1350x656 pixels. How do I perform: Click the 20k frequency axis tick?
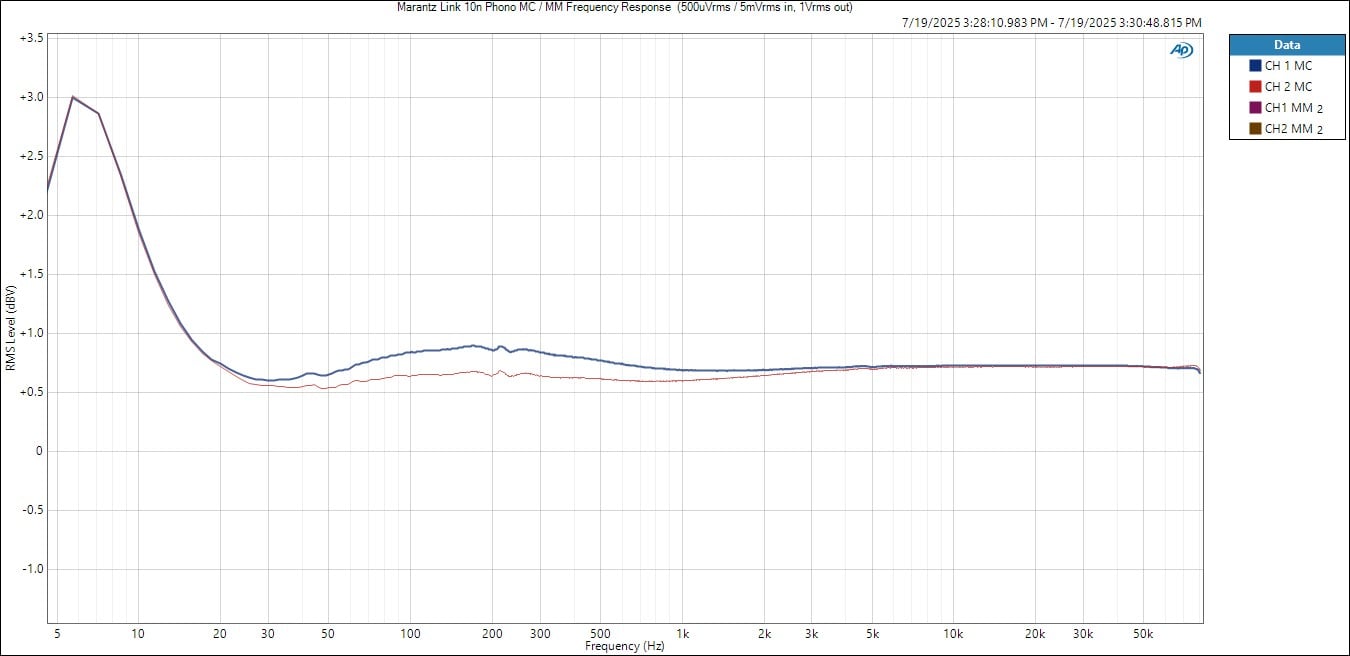pos(1035,633)
